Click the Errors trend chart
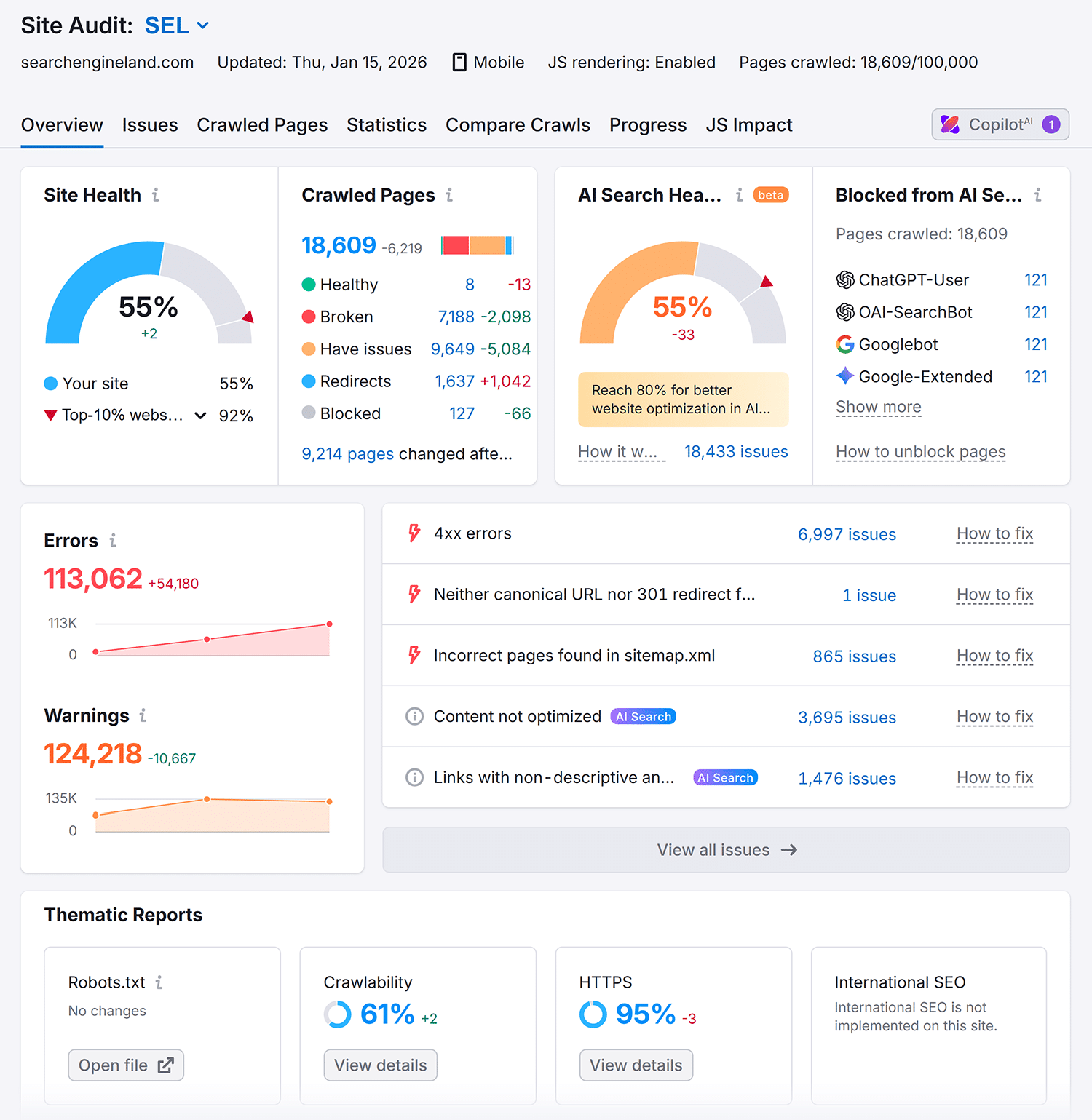1092x1120 pixels. click(213, 640)
